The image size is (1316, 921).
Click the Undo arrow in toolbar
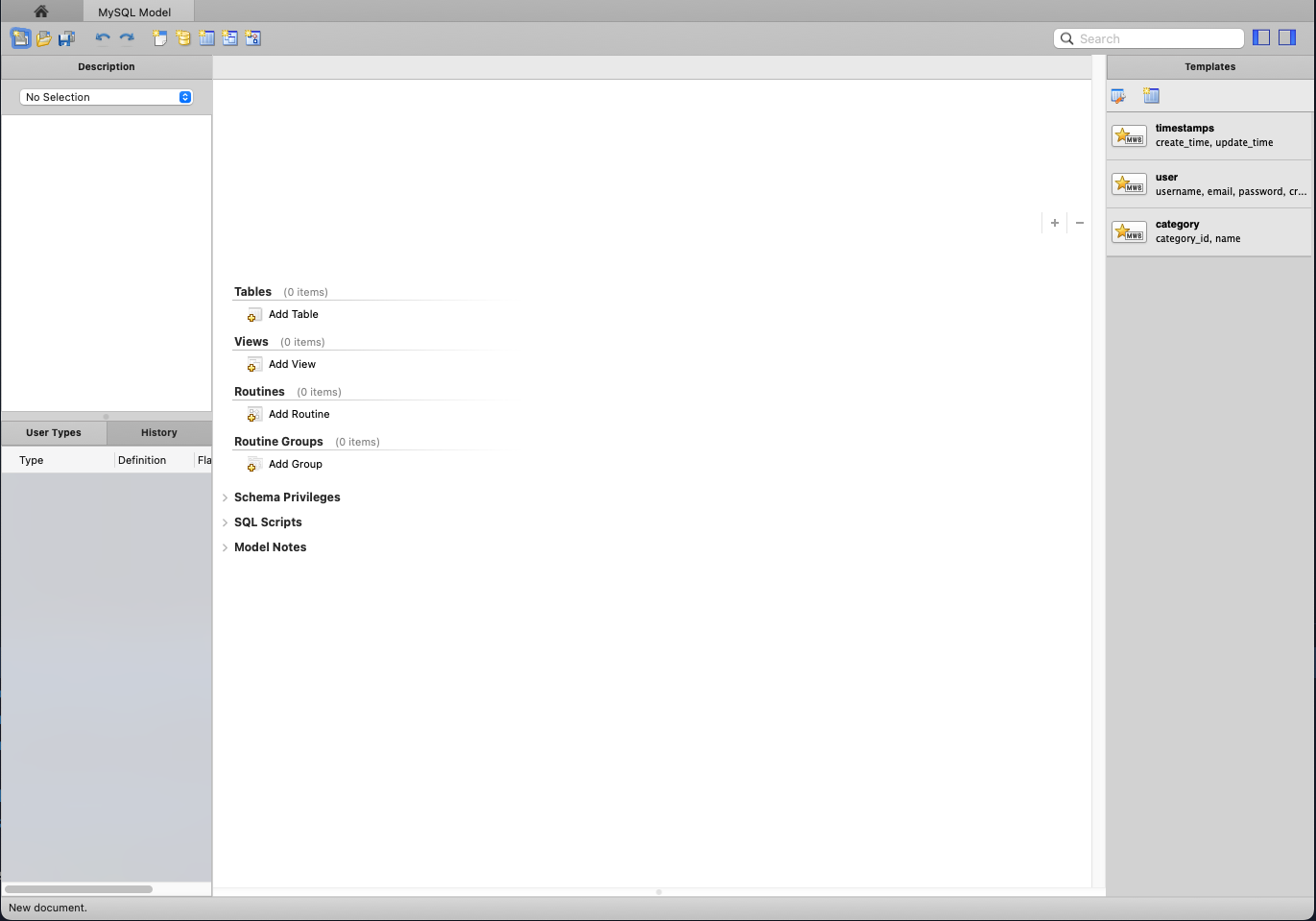click(103, 38)
